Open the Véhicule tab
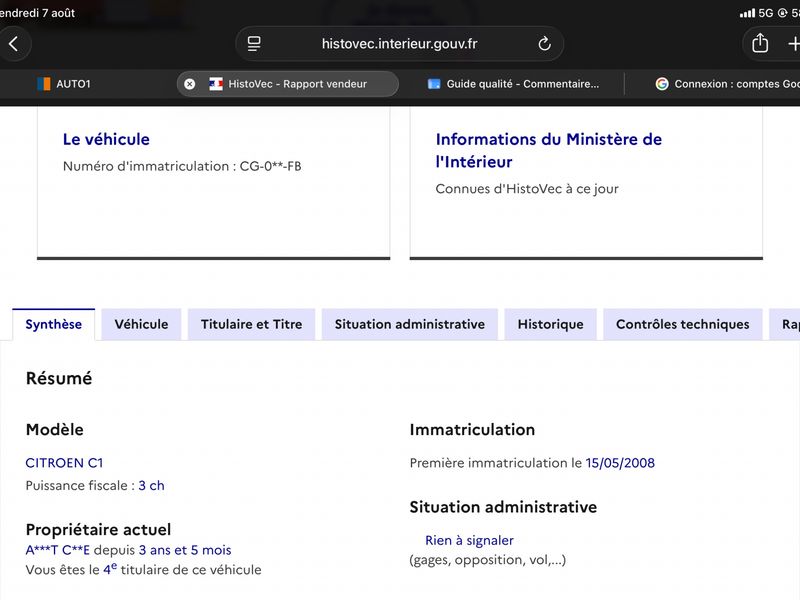 (x=141, y=324)
